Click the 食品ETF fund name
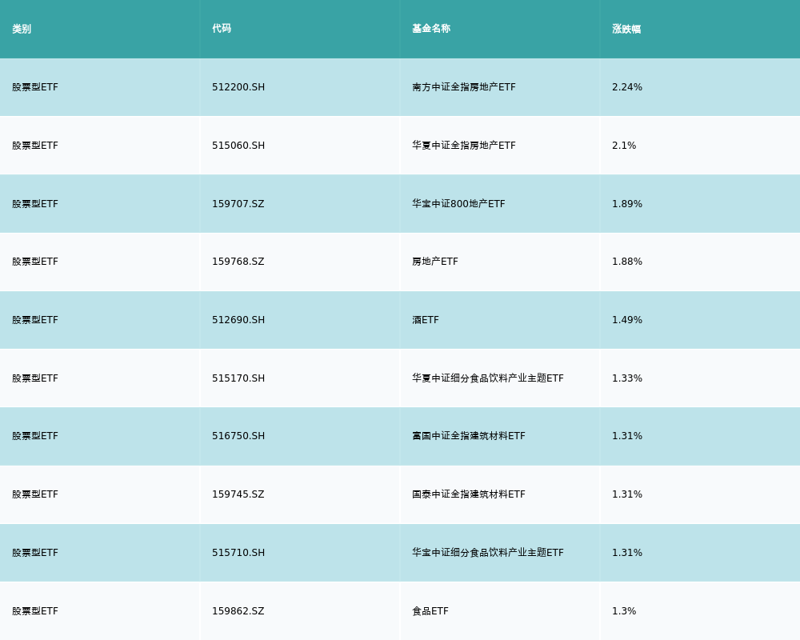 click(430, 611)
